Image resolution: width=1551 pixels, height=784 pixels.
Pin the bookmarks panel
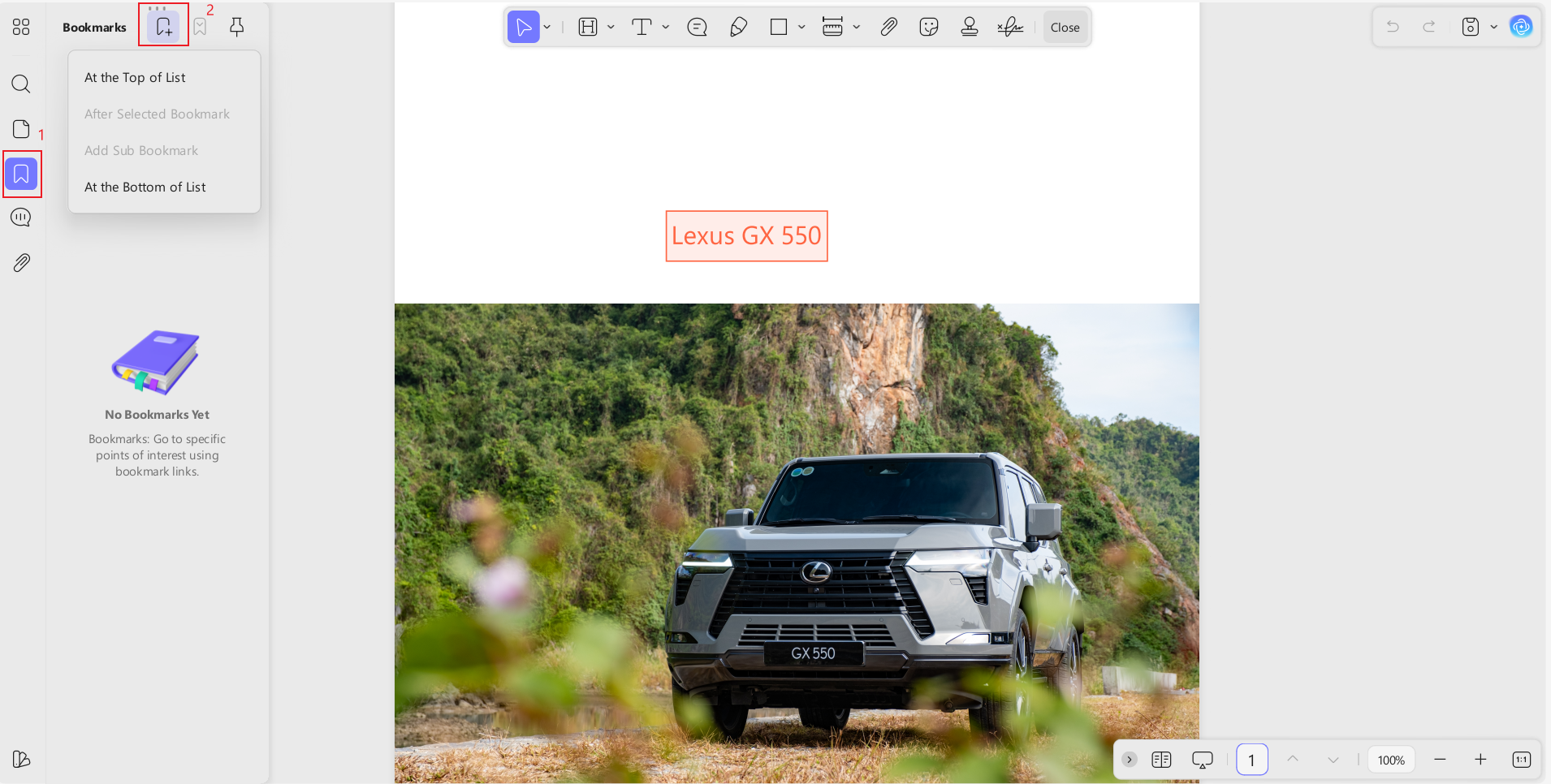click(237, 27)
